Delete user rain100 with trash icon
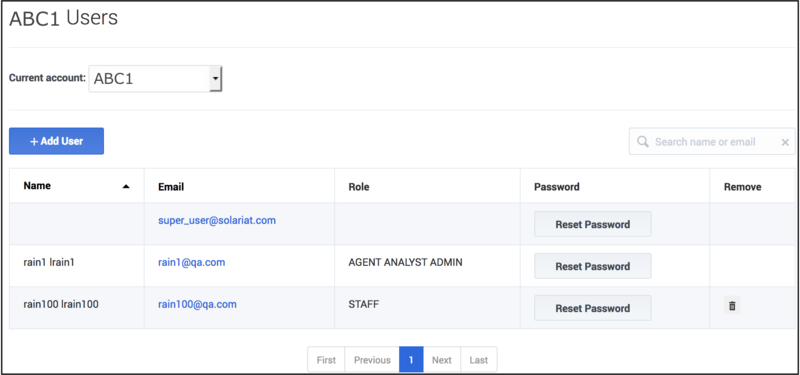The width and height of the screenshot is (800, 375). click(x=732, y=306)
